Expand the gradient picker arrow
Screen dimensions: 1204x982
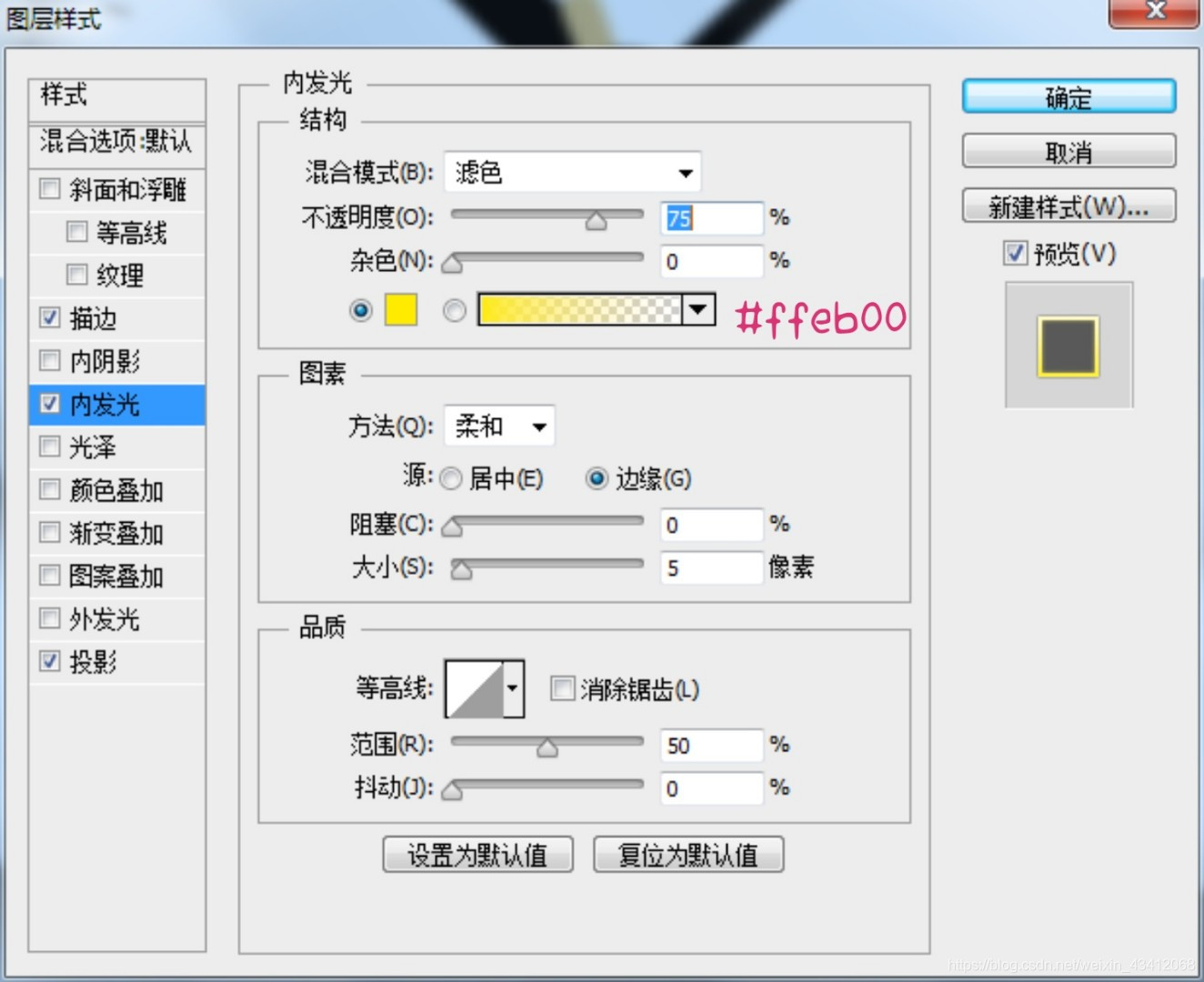pyautogui.click(x=698, y=309)
